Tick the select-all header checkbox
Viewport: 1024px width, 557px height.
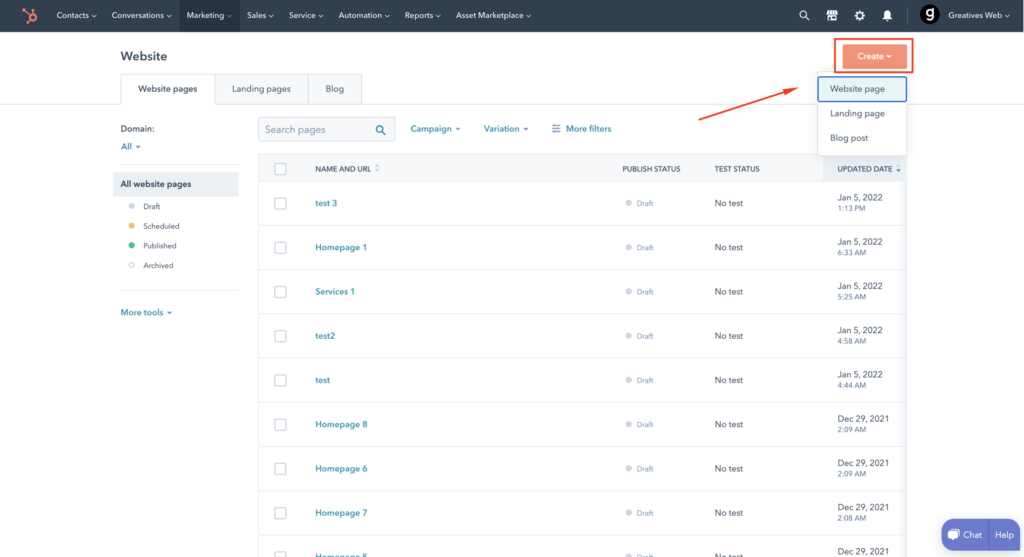pyautogui.click(x=280, y=169)
